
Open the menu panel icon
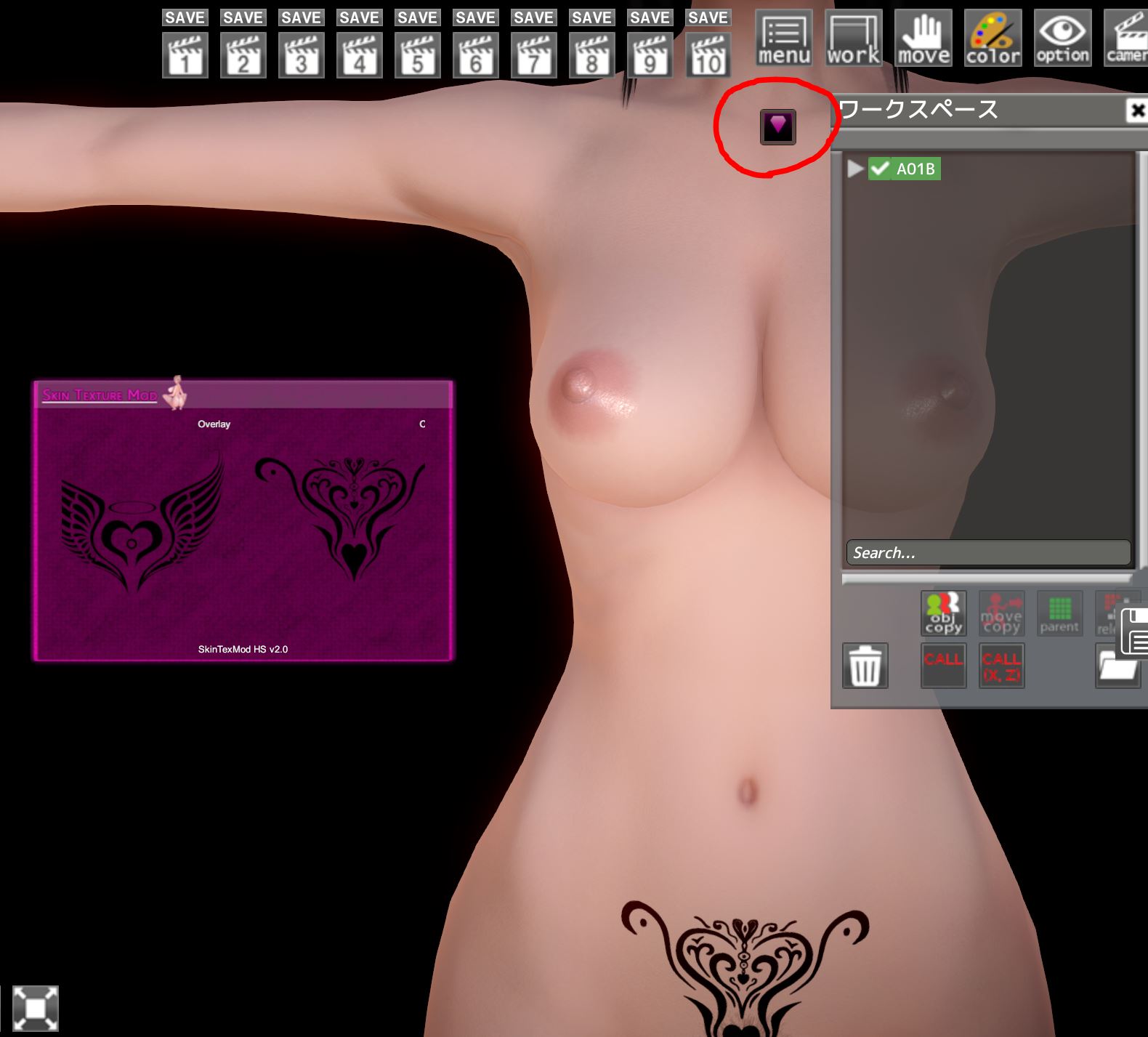[783, 39]
